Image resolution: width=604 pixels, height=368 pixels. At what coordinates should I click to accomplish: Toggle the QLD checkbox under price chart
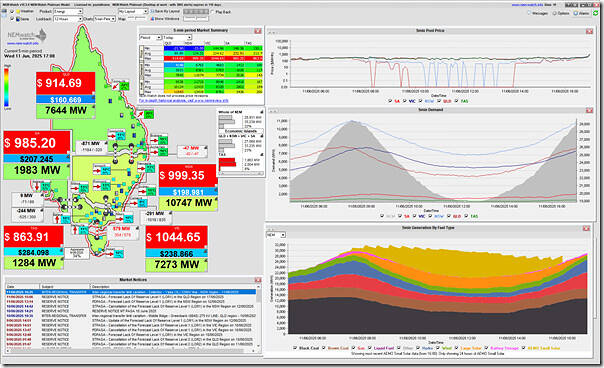point(438,101)
